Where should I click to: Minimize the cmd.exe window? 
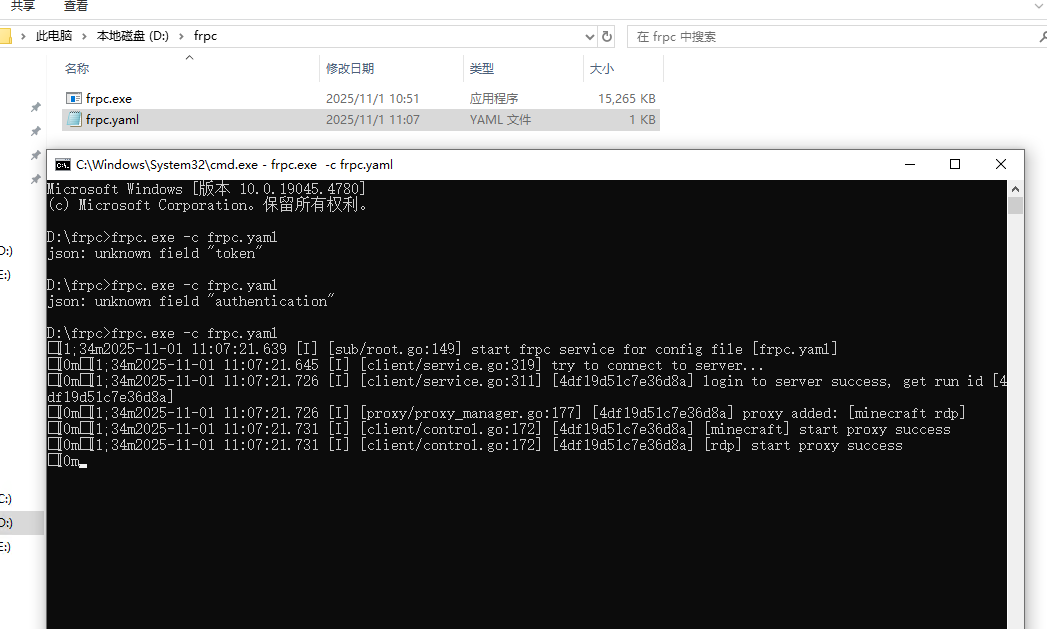[909, 164]
